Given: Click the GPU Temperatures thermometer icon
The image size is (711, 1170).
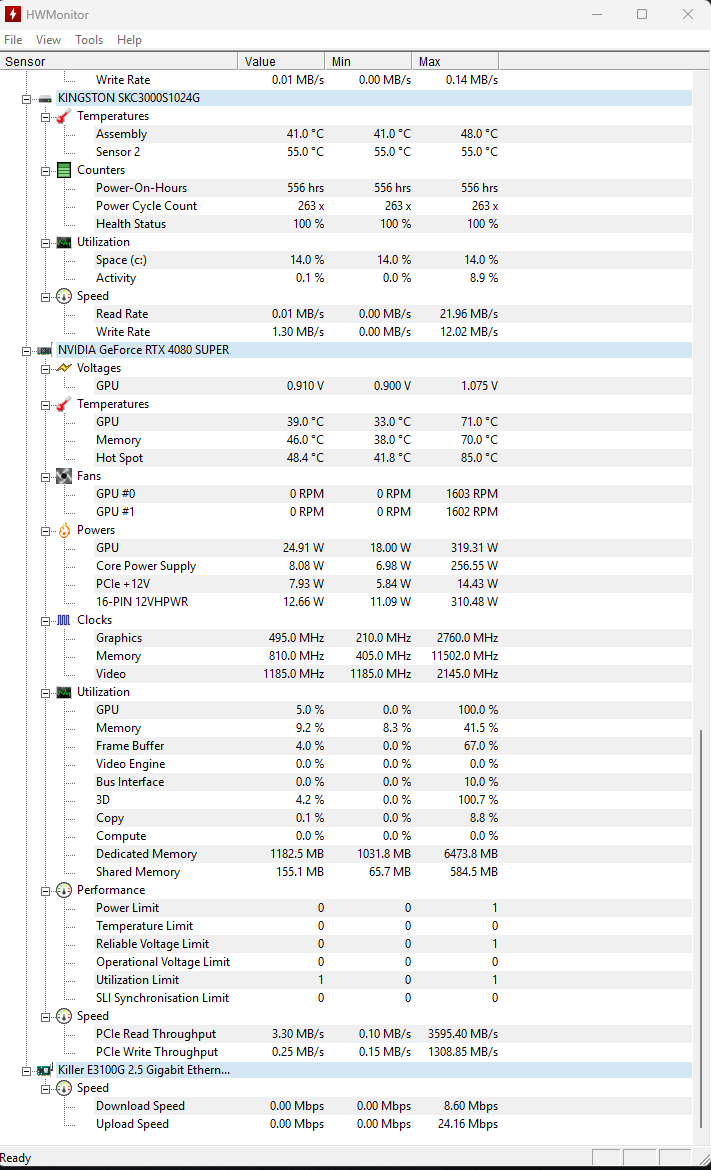Looking at the screenshot, I should point(63,404).
